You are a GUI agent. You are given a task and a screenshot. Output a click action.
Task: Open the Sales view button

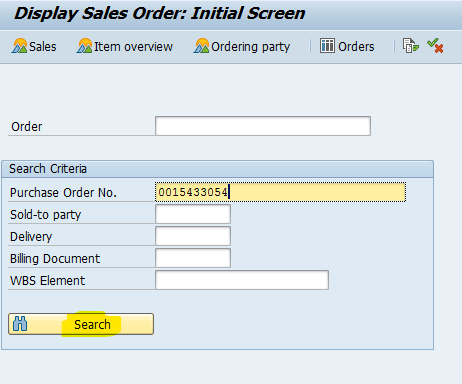(34, 46)
